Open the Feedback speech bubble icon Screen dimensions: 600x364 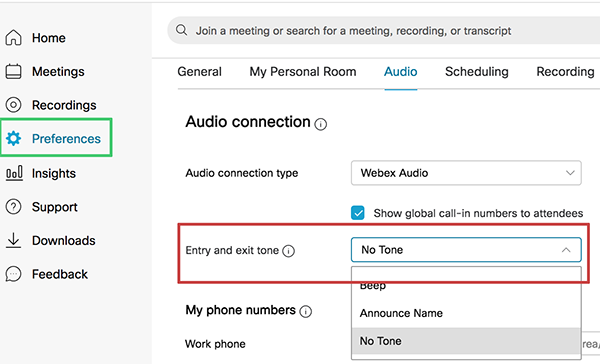pos(13,274)
